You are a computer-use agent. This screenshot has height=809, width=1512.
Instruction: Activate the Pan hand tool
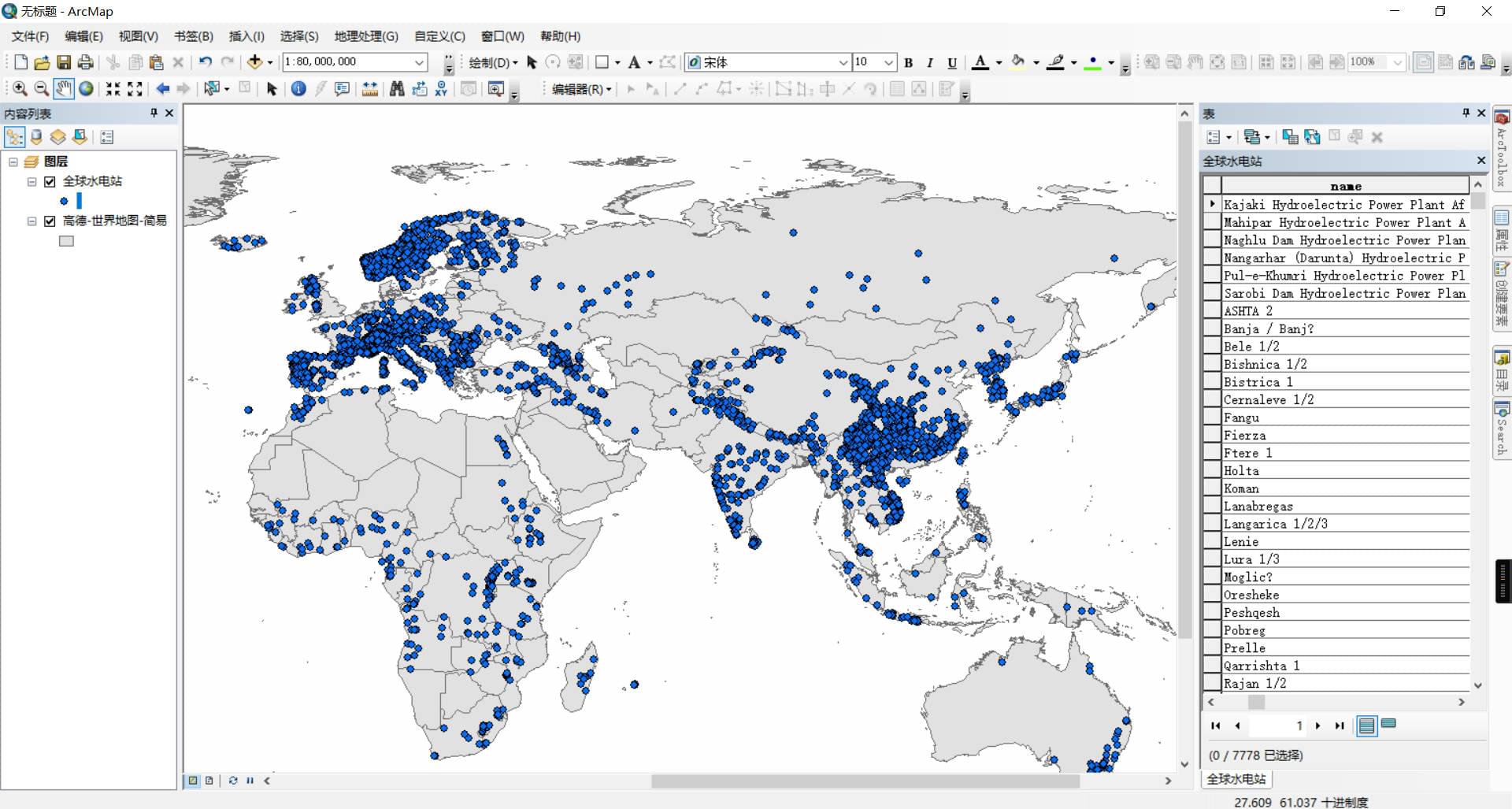[64, 89]
